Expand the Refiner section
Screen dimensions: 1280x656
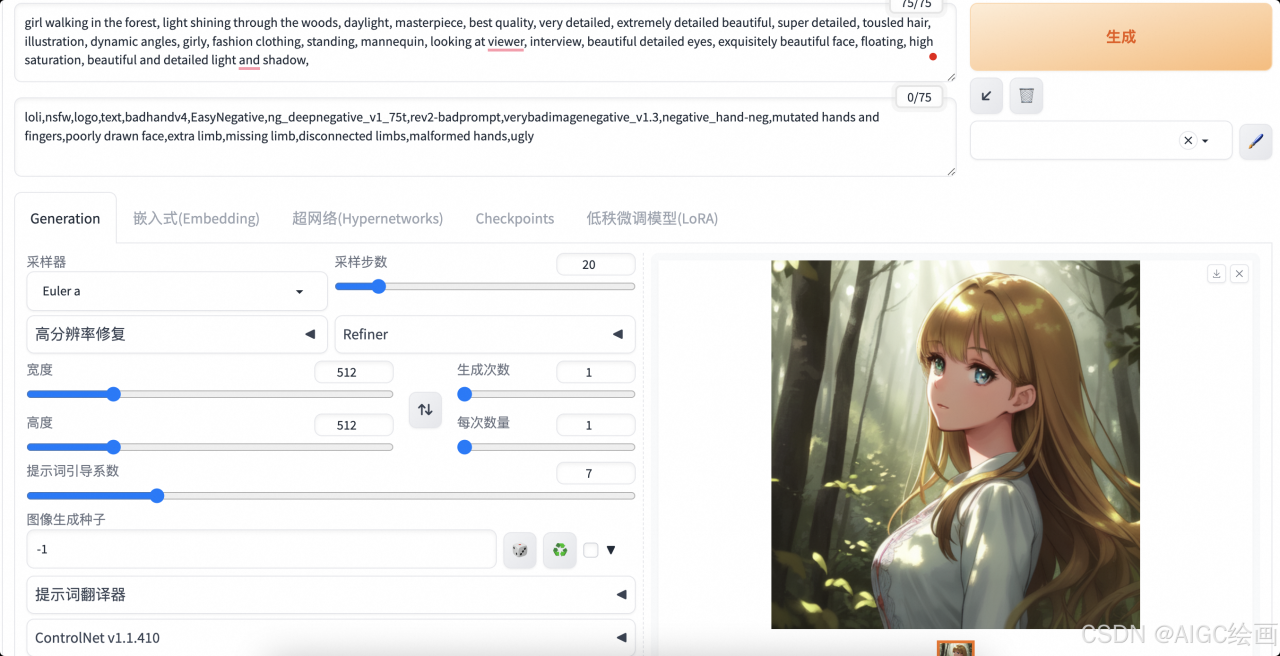pos(485,334)
